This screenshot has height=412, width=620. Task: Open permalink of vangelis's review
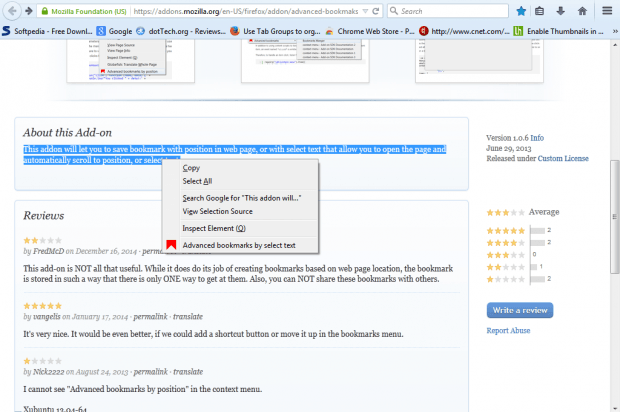(x=151, y=316)
